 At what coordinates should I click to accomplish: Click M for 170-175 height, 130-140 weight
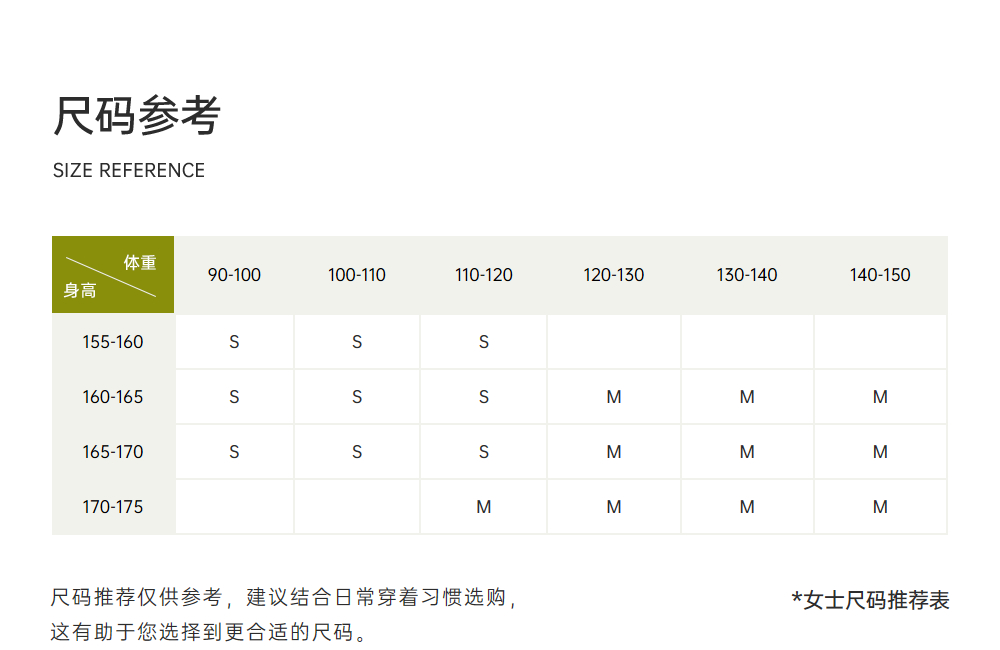747,506
